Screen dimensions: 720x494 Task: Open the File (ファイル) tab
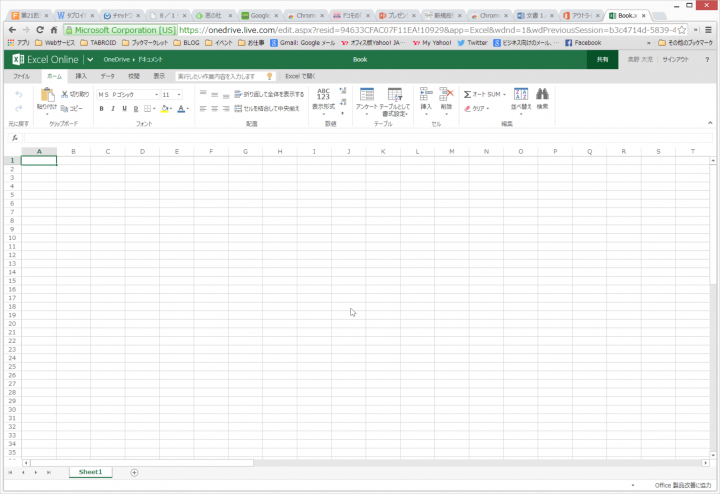tap(22, 76)
